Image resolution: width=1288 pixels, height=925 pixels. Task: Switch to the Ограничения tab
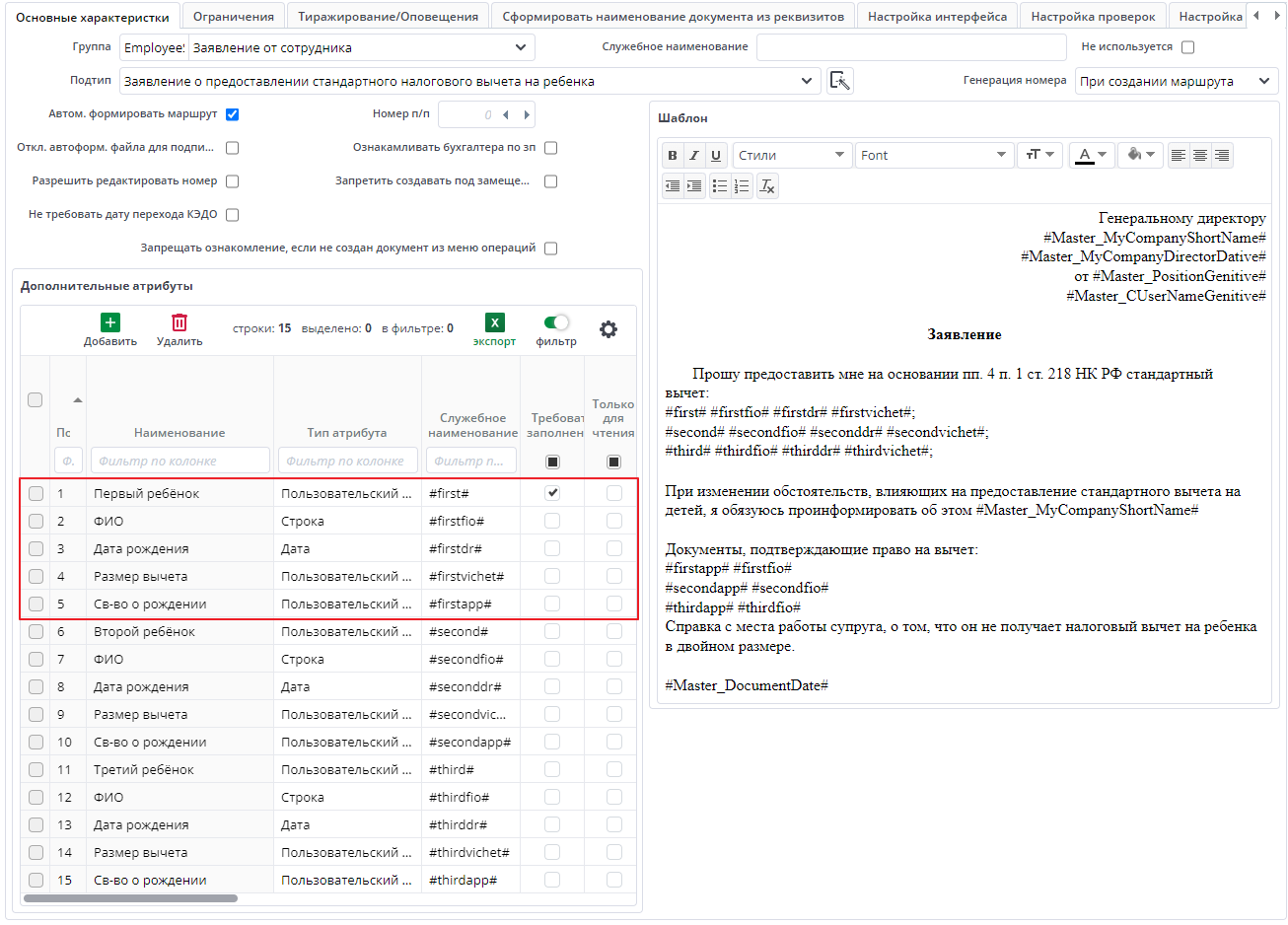234,17
